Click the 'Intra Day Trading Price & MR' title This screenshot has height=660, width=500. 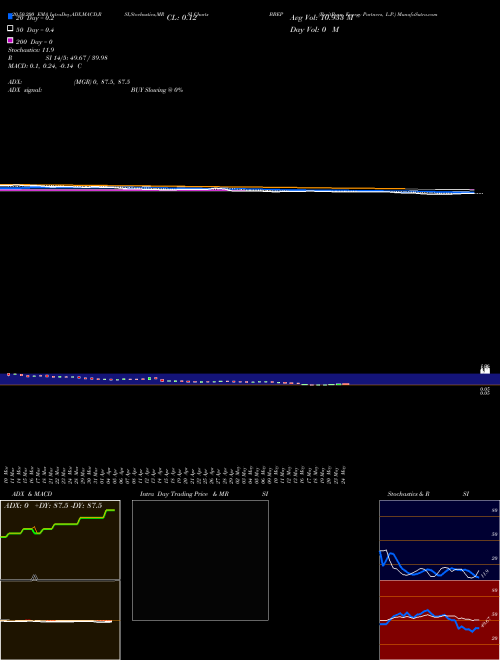(184, 494)
